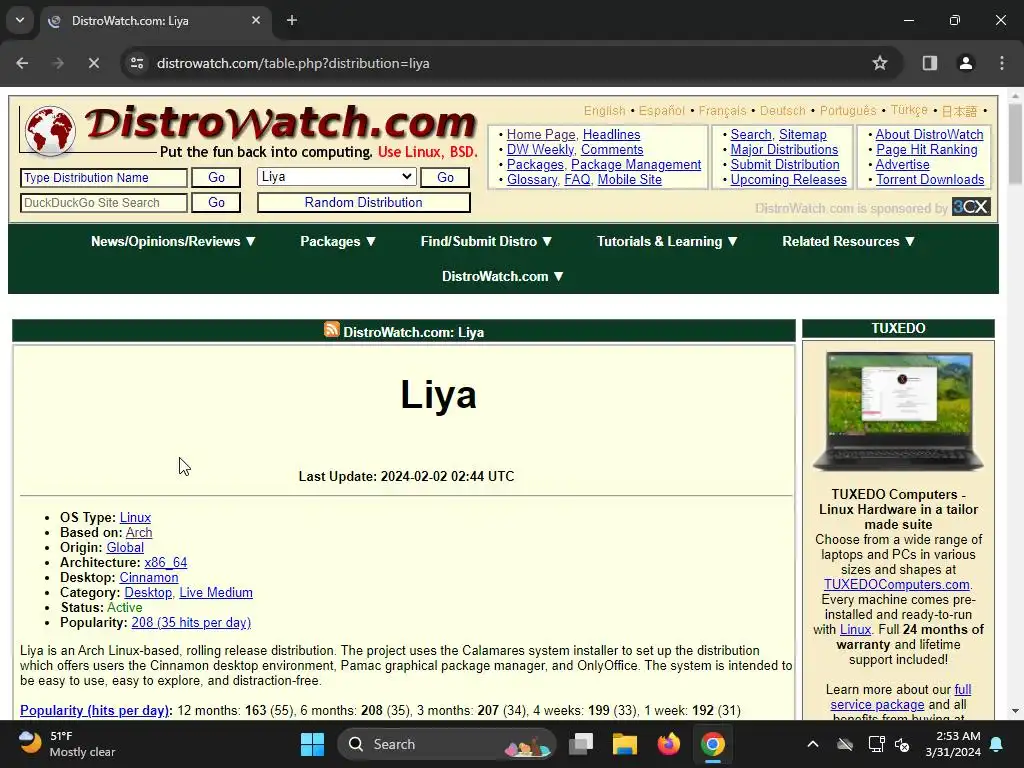This screenshot has height=768, width=1024.
Task: Open the Upcoming Releases link
Action: [x=788, y=180]
